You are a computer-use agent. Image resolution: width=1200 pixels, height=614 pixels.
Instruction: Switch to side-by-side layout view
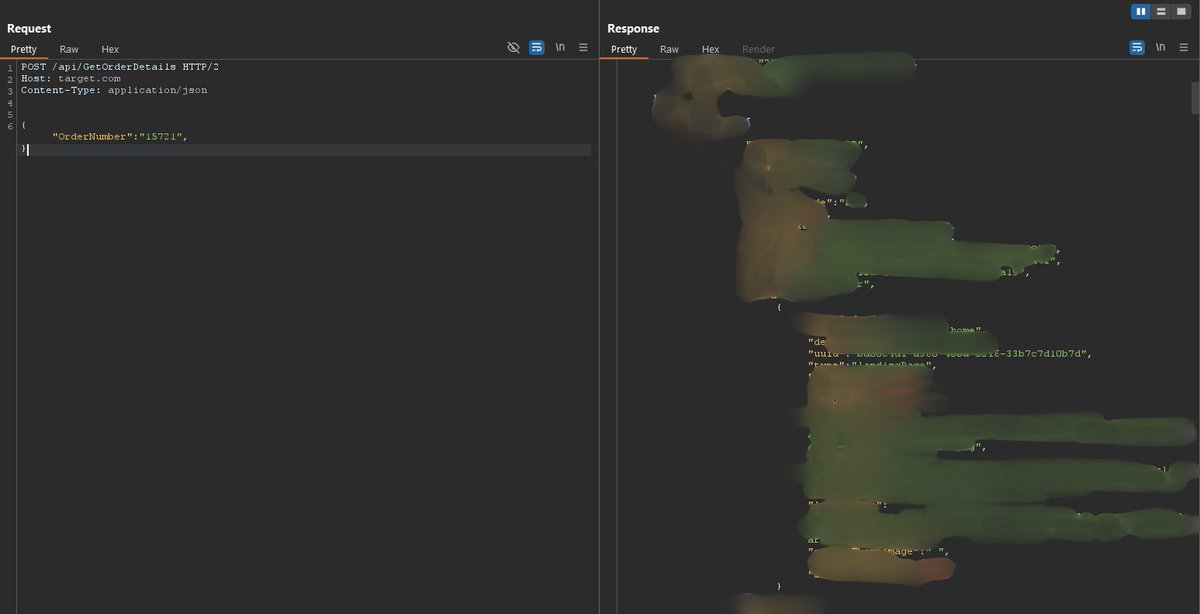click(1141, 11)
